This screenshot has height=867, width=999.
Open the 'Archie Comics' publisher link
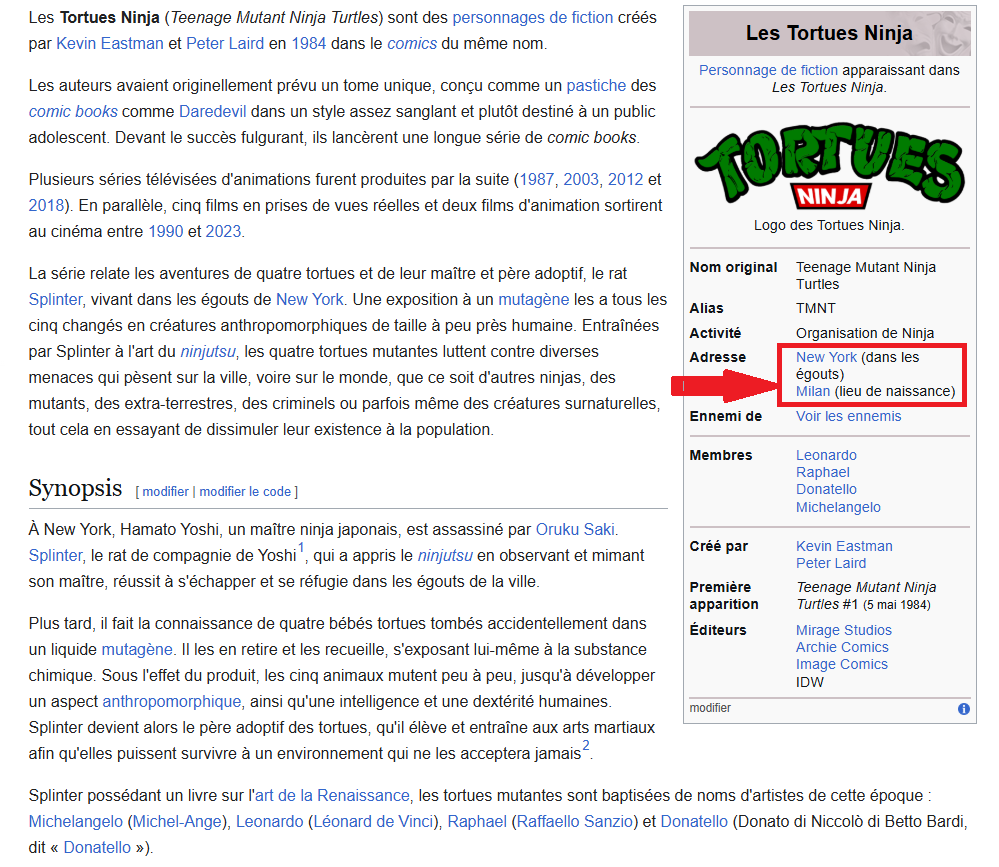pyautogui.click(x=842, y=647)
